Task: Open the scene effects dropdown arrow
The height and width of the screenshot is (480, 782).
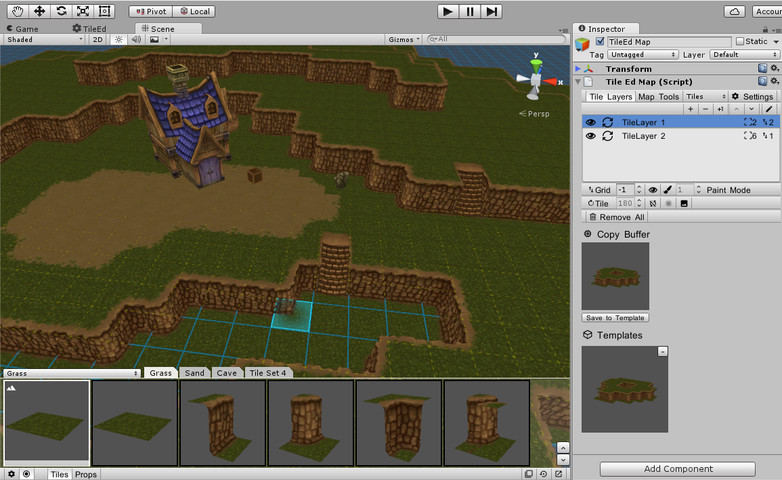Action: coord(166,39)
